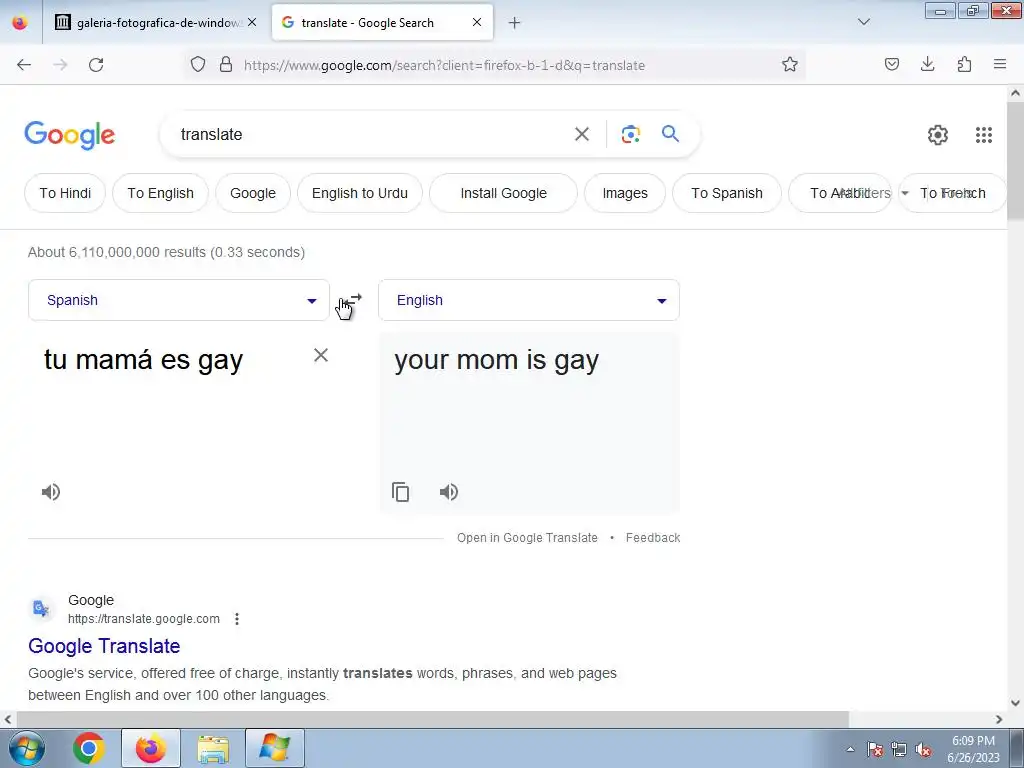Click the translate search input field
Viewport: 1024px width, 768px height.
(x=372, y=135)
